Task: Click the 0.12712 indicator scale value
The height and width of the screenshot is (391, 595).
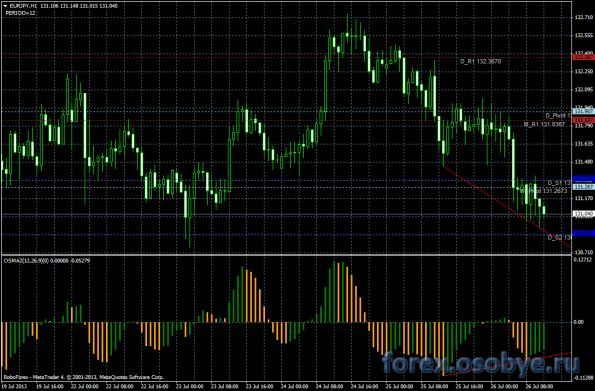Action: pos(582,260)
